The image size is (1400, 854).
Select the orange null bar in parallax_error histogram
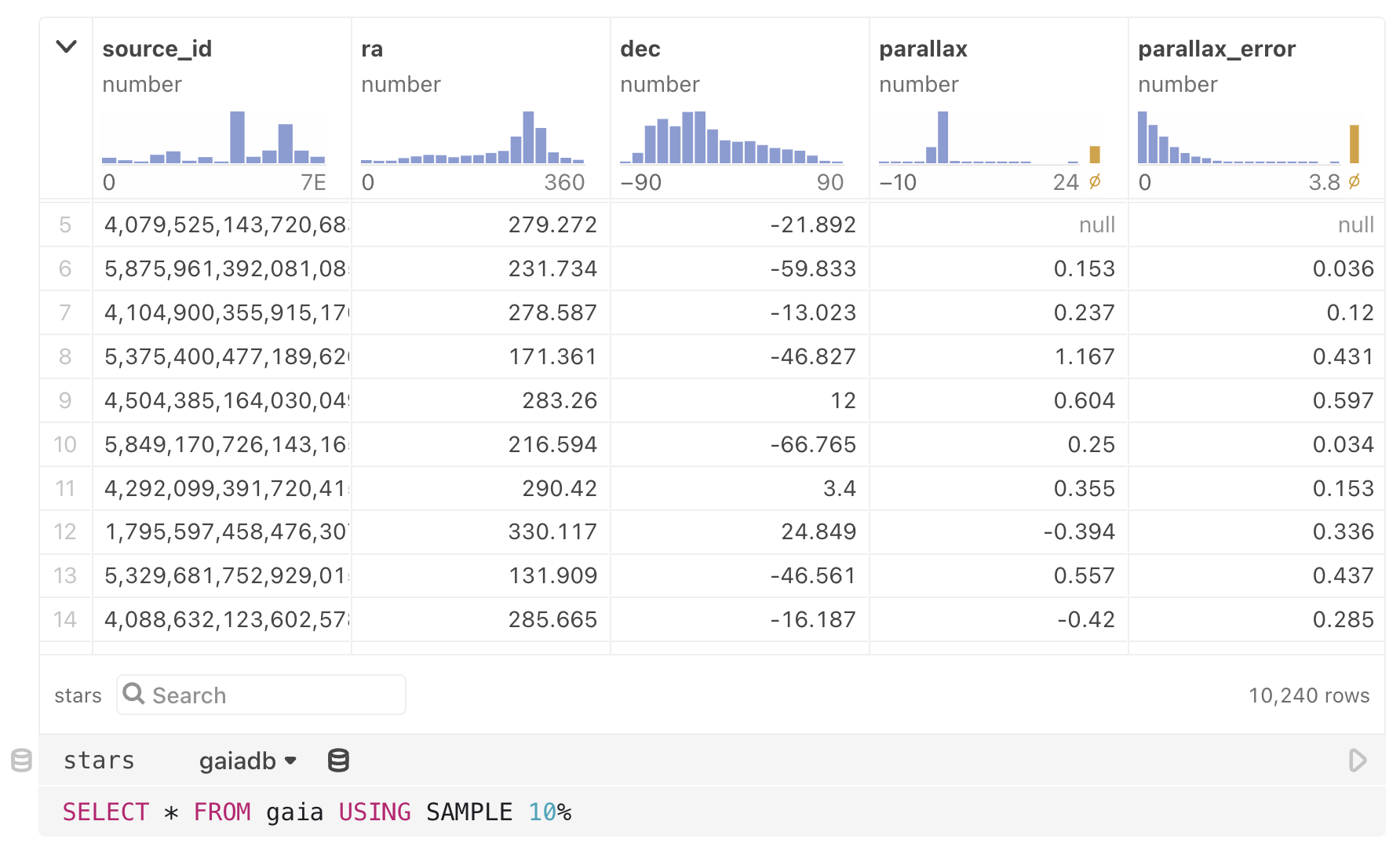(x=1354, y=145)
